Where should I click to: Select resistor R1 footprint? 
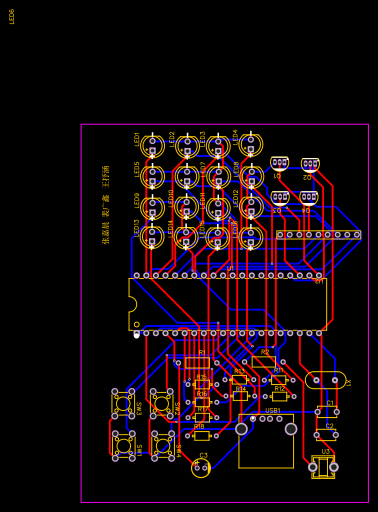pyautogui.click(x=197, y=363)
